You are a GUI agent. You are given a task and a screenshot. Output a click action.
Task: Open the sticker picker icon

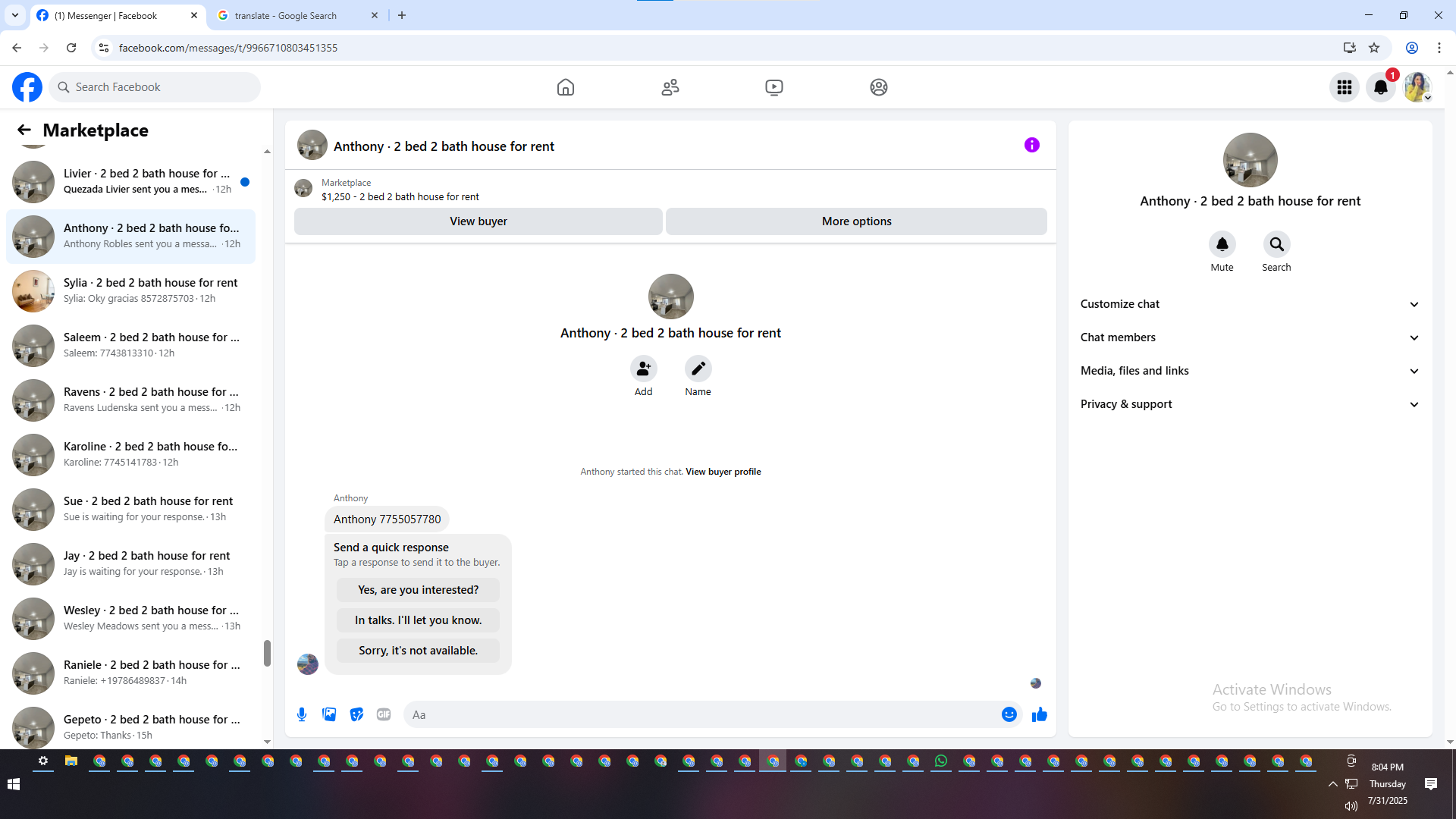click(x=356, y=714)
